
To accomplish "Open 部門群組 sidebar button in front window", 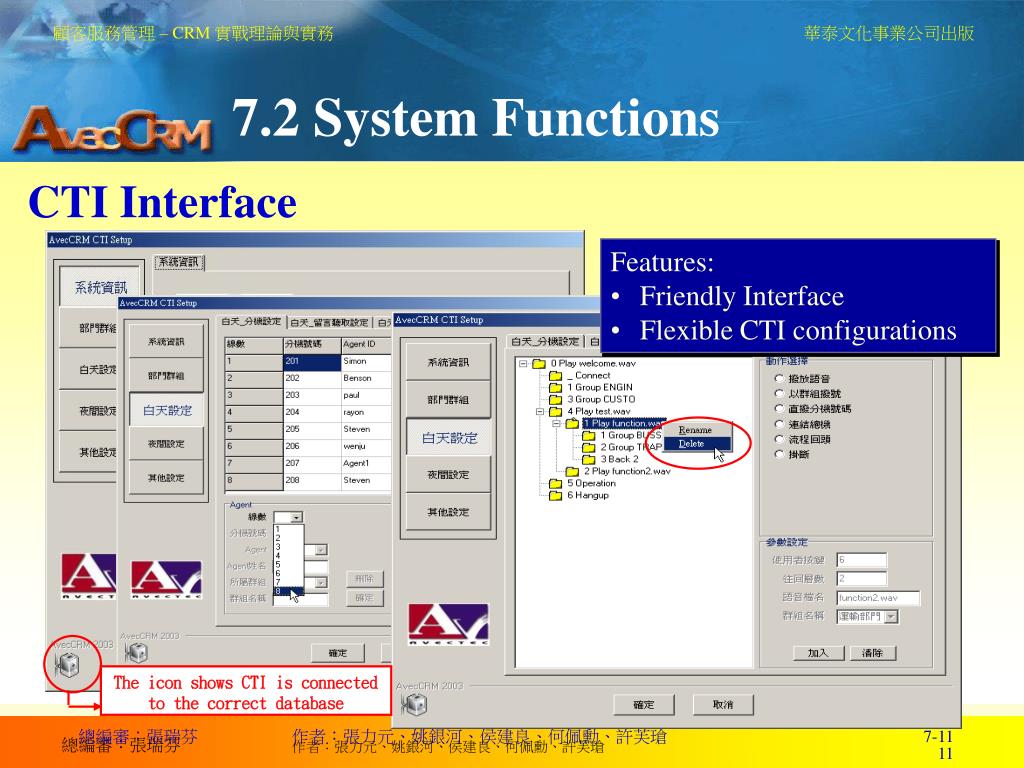I will (448, 400).
